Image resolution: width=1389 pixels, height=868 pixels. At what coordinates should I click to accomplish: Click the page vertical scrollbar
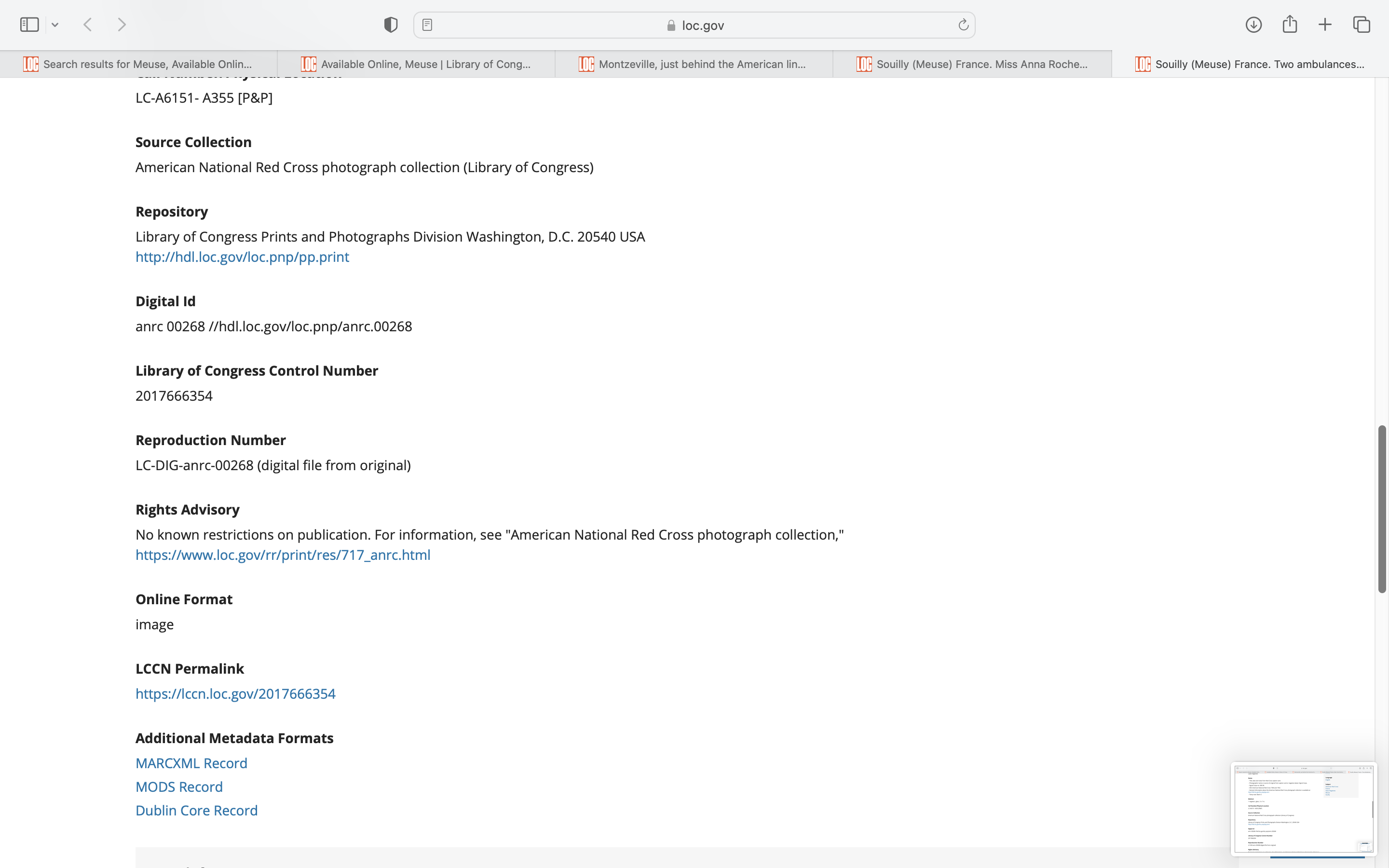tap(1382, 509)
